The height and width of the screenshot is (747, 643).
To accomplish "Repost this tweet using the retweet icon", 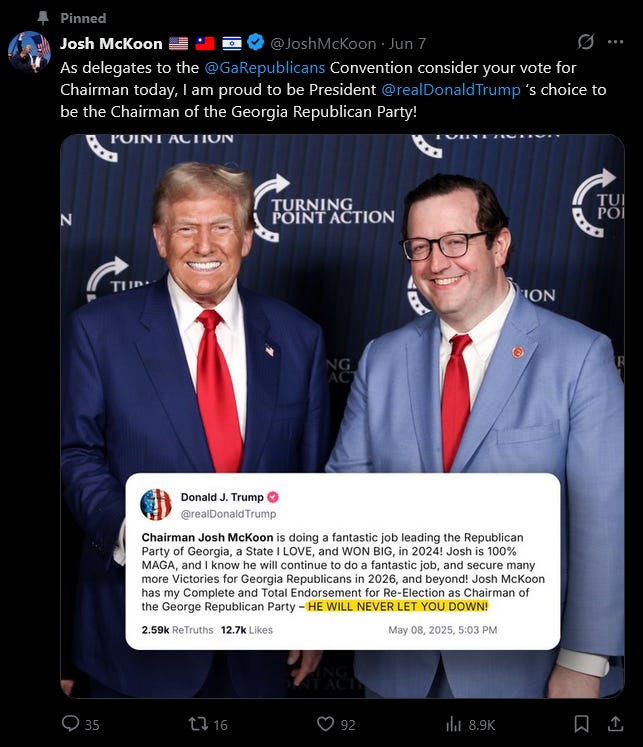I will [198, 724].
